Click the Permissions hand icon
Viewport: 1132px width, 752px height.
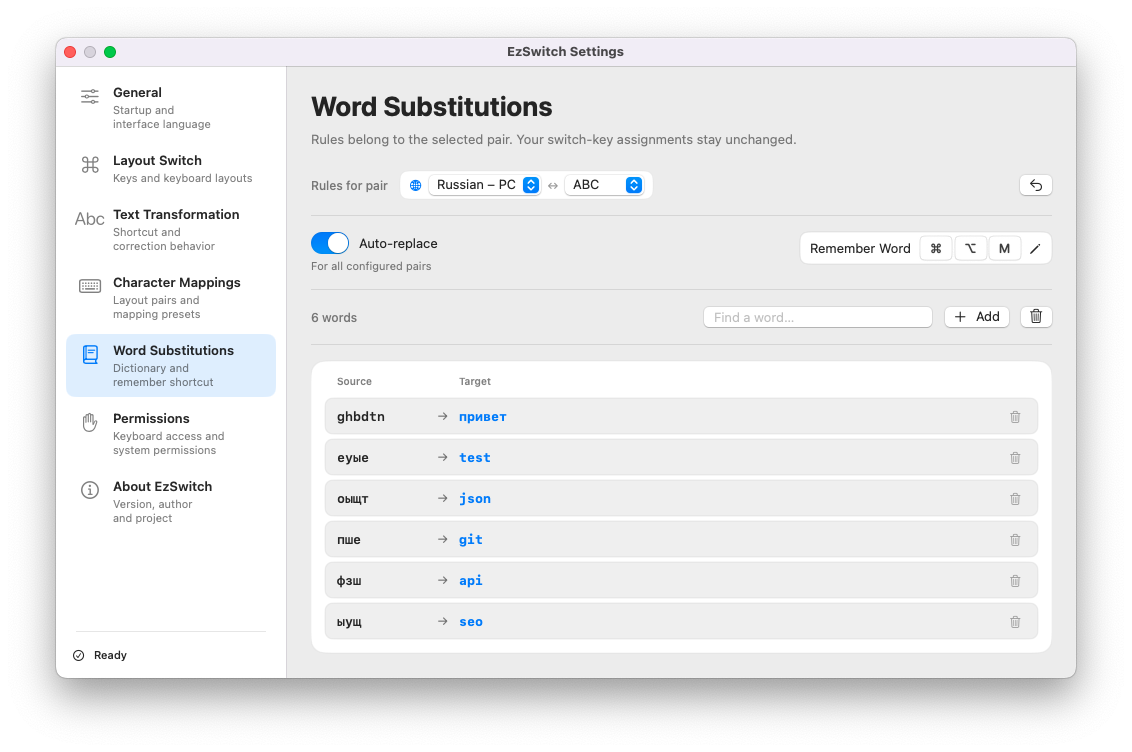90,422
